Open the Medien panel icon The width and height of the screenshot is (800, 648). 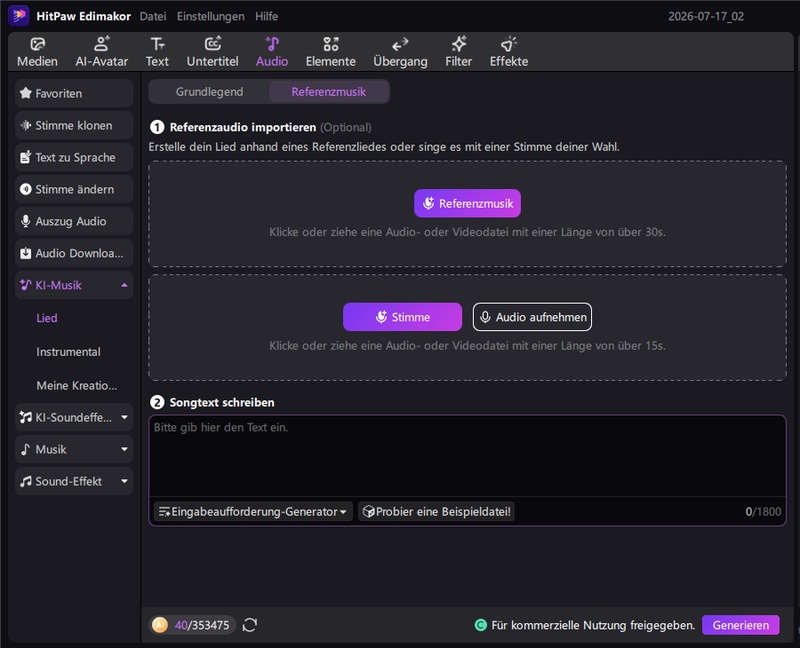[x=37, y=52]
